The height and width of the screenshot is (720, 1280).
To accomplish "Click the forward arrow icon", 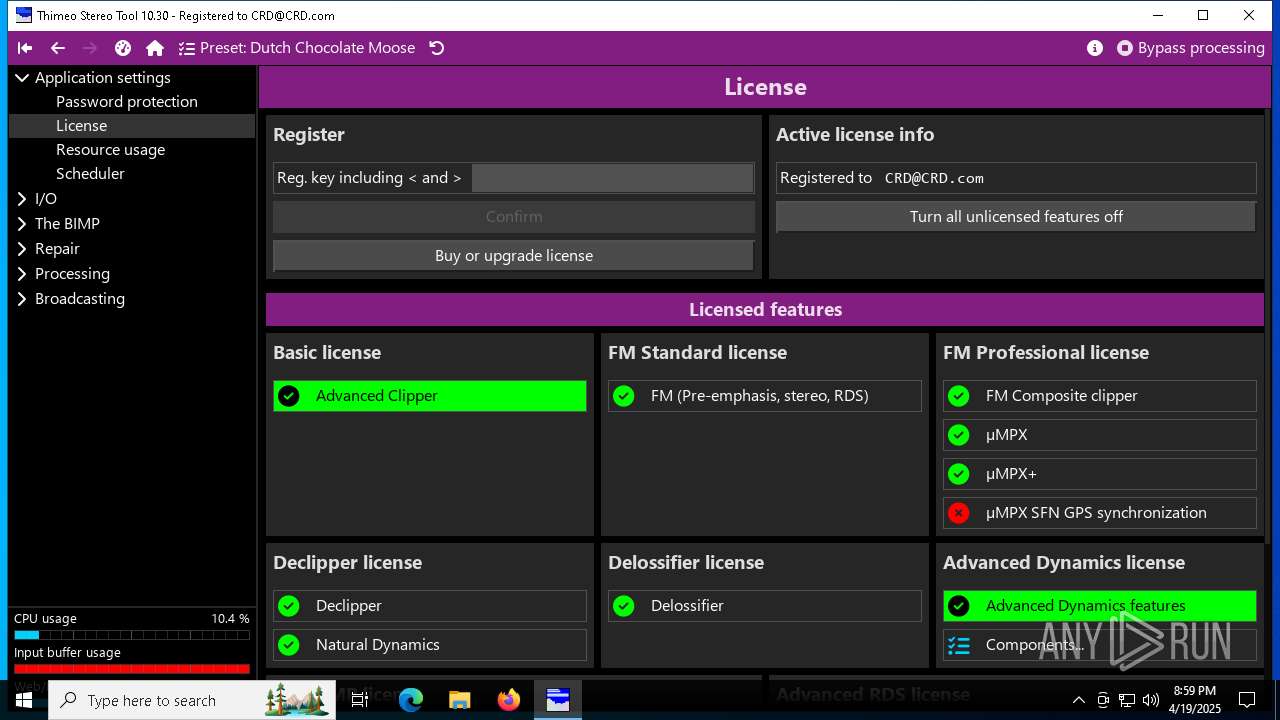I will (90, 48).
